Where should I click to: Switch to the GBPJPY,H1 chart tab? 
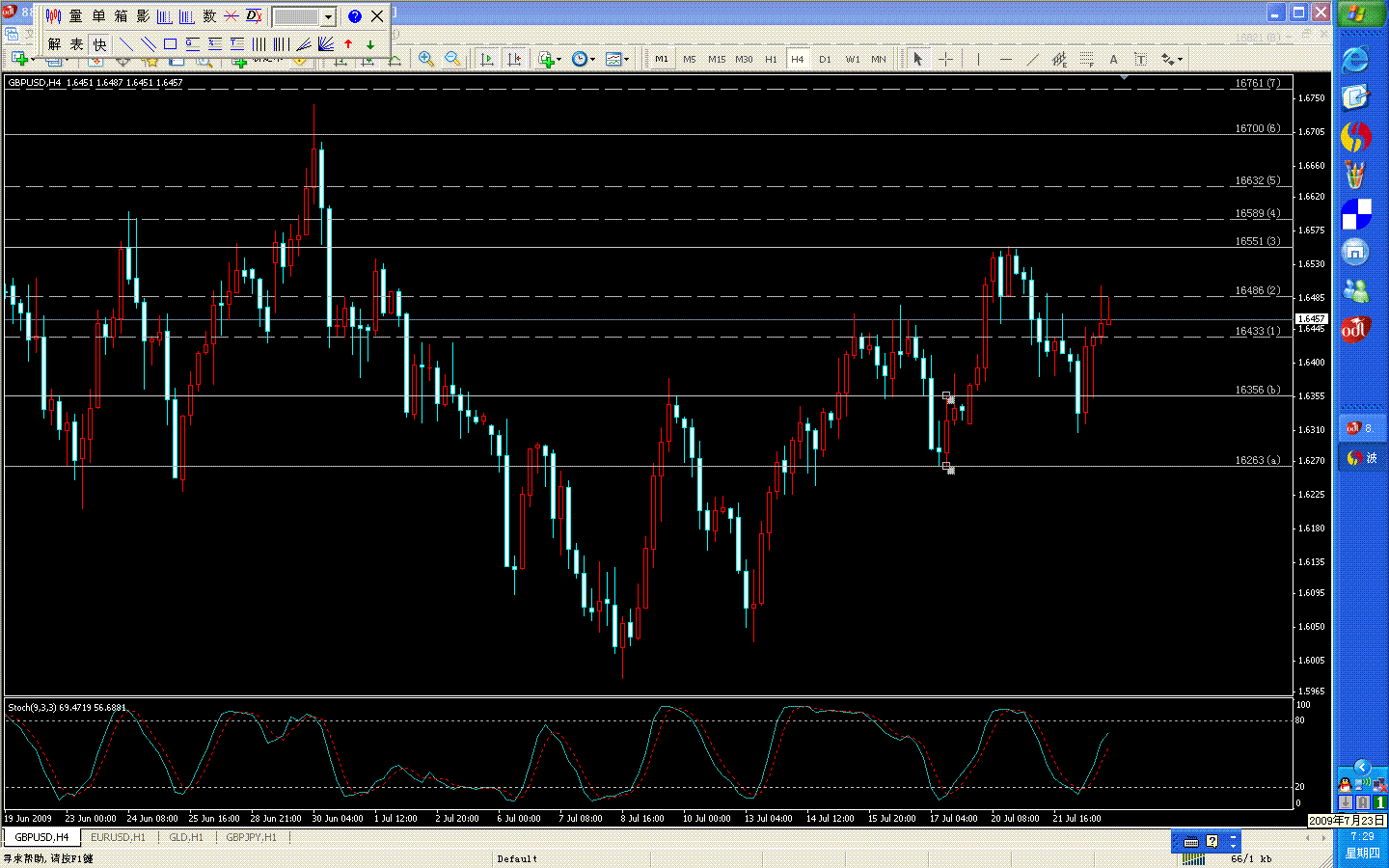click(251, 837)
